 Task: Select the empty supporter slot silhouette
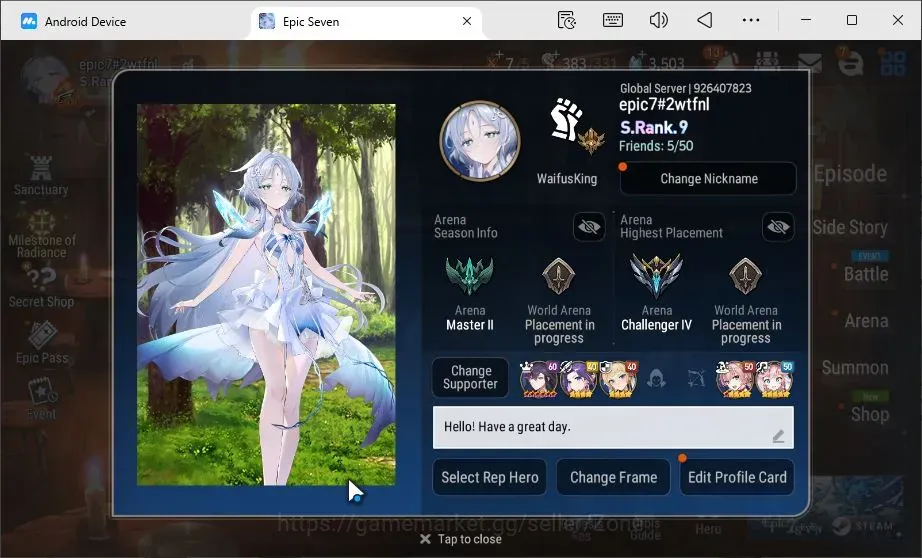[x=656, y=378]
